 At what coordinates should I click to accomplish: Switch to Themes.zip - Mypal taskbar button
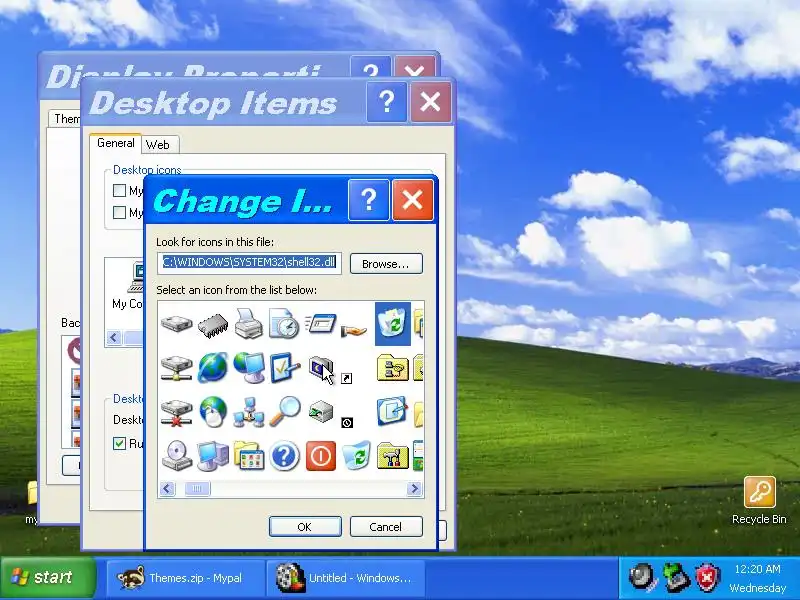tap(186, 578)
